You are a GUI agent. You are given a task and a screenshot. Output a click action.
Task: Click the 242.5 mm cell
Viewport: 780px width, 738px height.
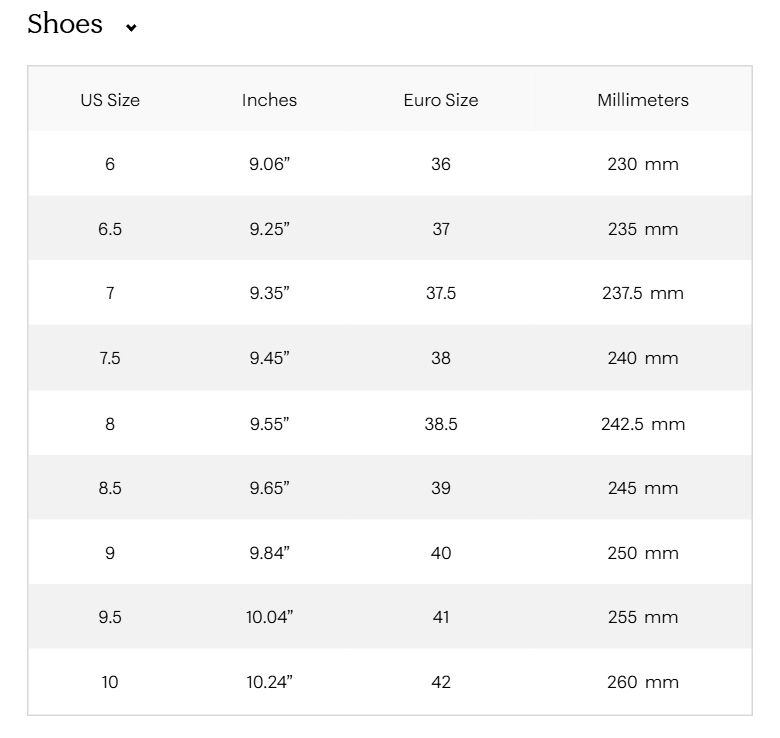643,424
